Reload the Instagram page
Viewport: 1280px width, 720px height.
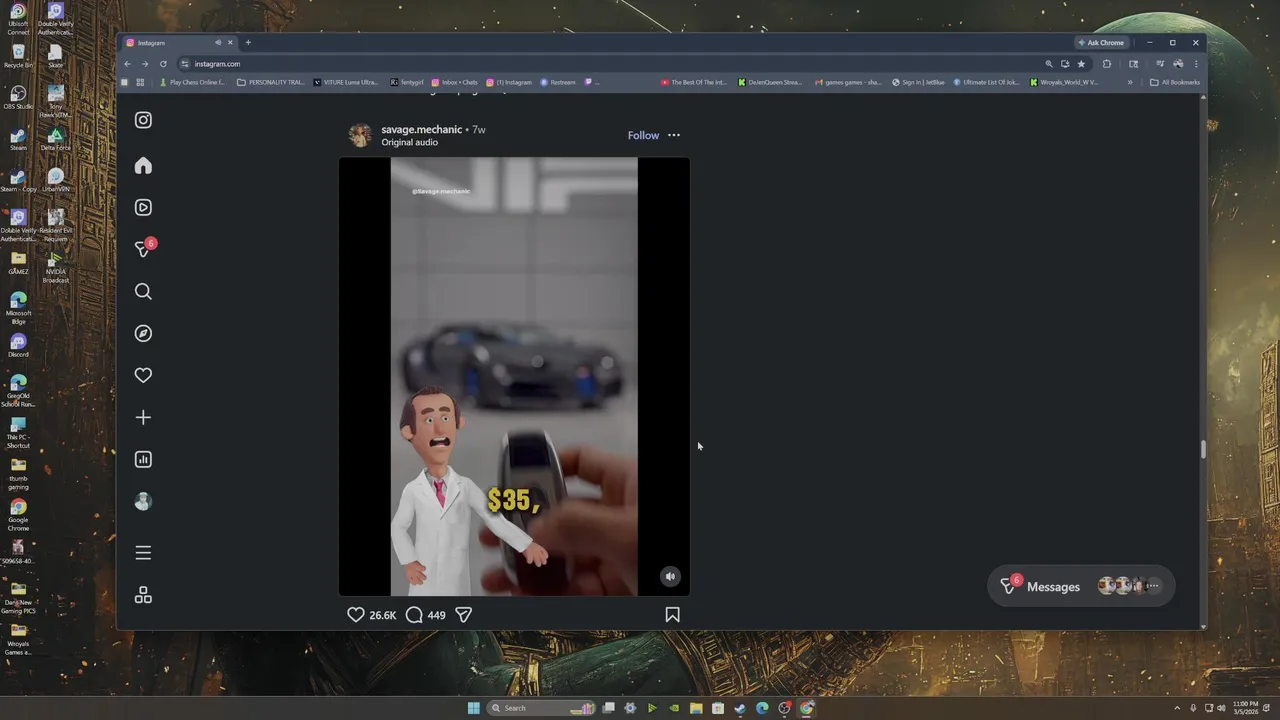163,64
